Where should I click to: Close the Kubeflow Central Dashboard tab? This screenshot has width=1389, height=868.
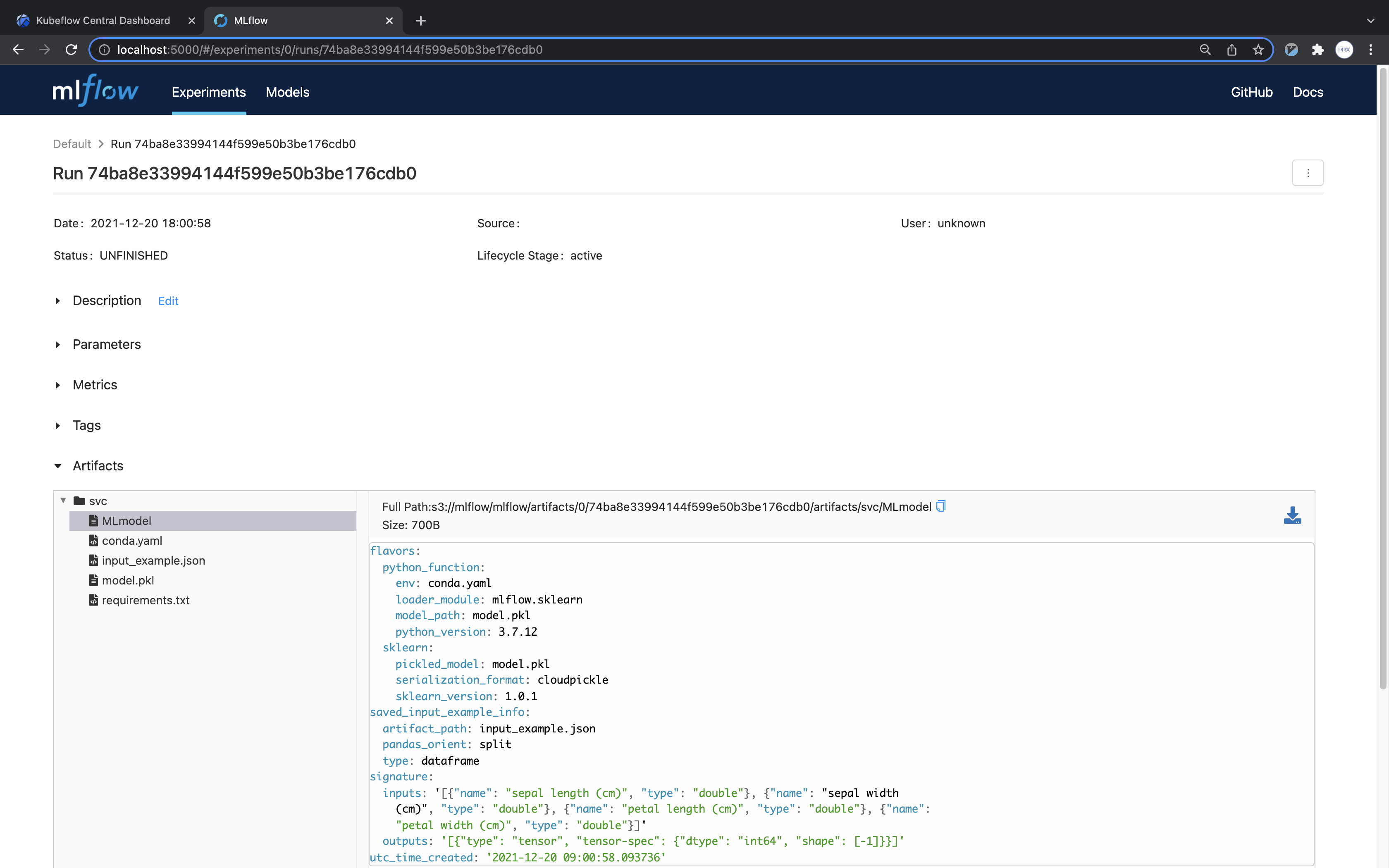[x=192, y=21]
